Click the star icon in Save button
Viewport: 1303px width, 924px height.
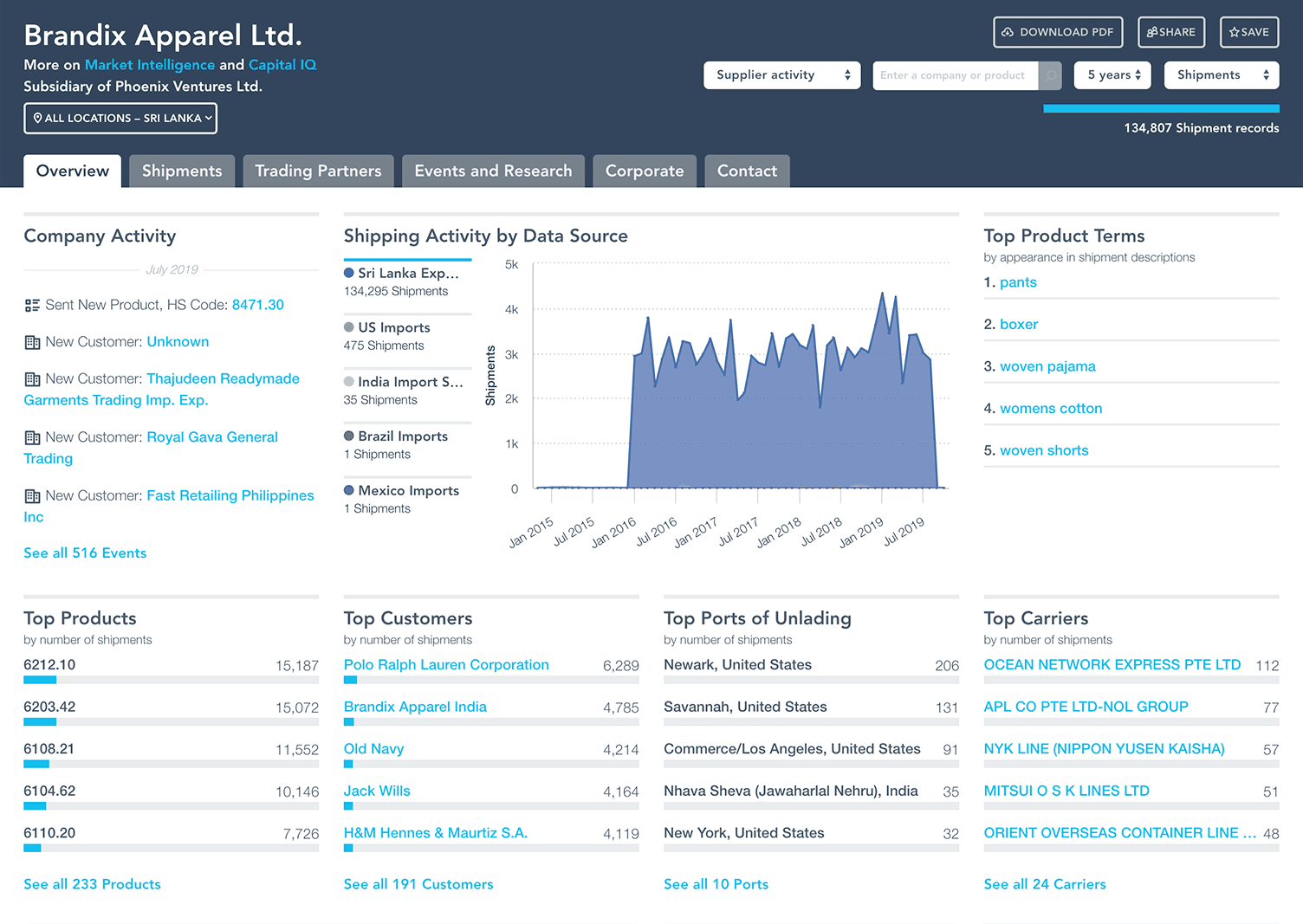tap(1235, 32)
